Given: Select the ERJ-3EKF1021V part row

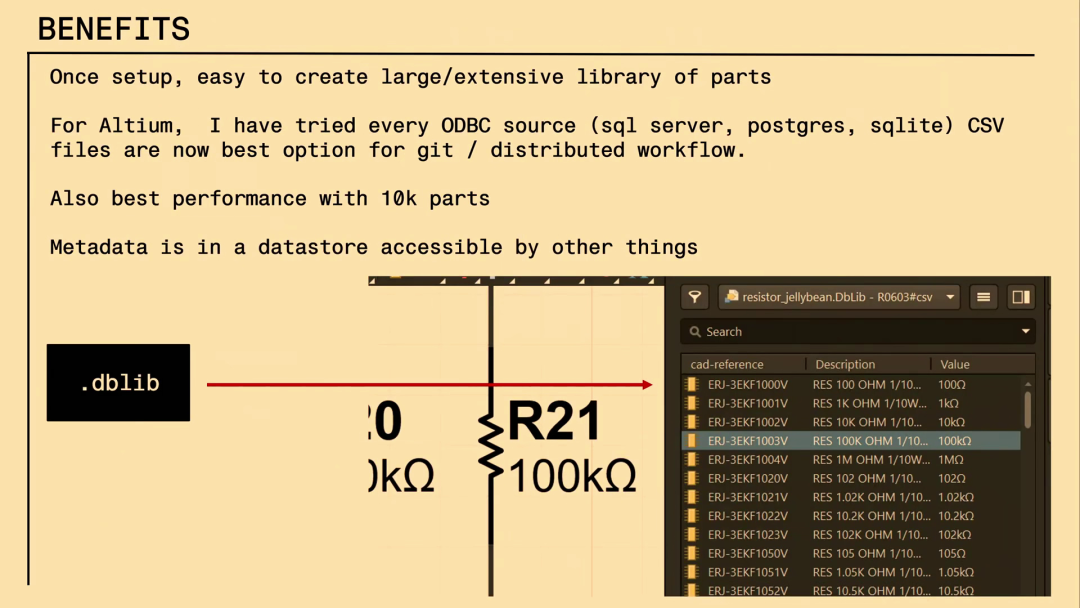Looking at the screenshot, I should pyautogui.click(x=851, y=497).
